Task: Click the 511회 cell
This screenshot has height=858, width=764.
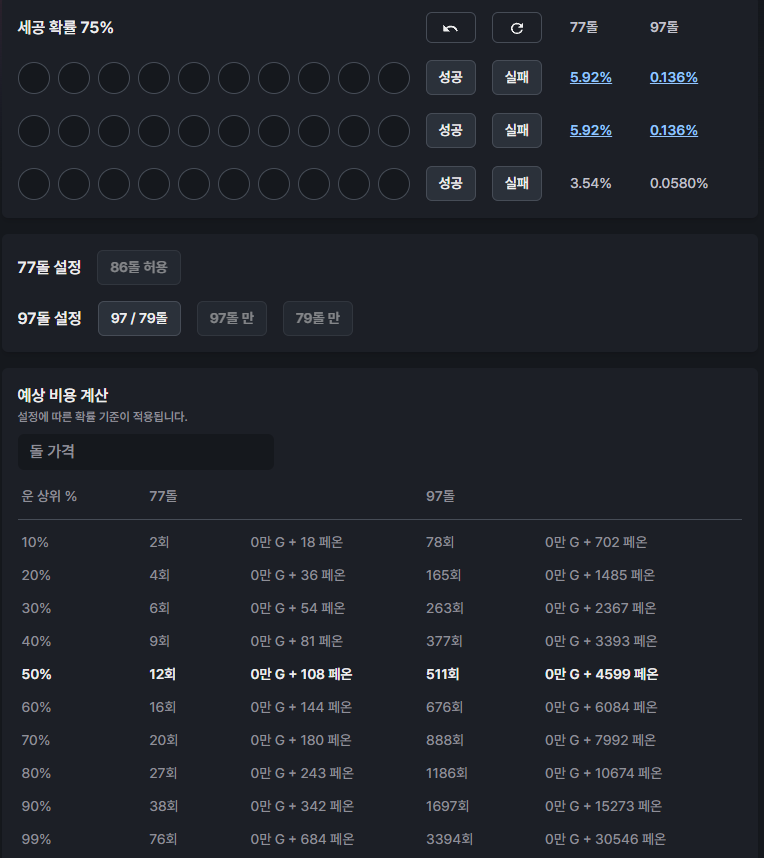Action: [x=443, y=674]
